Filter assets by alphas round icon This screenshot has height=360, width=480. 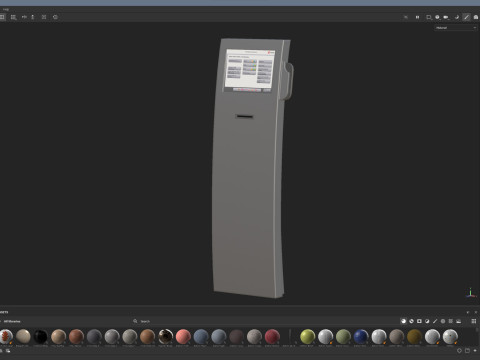[x=443, y=321]
